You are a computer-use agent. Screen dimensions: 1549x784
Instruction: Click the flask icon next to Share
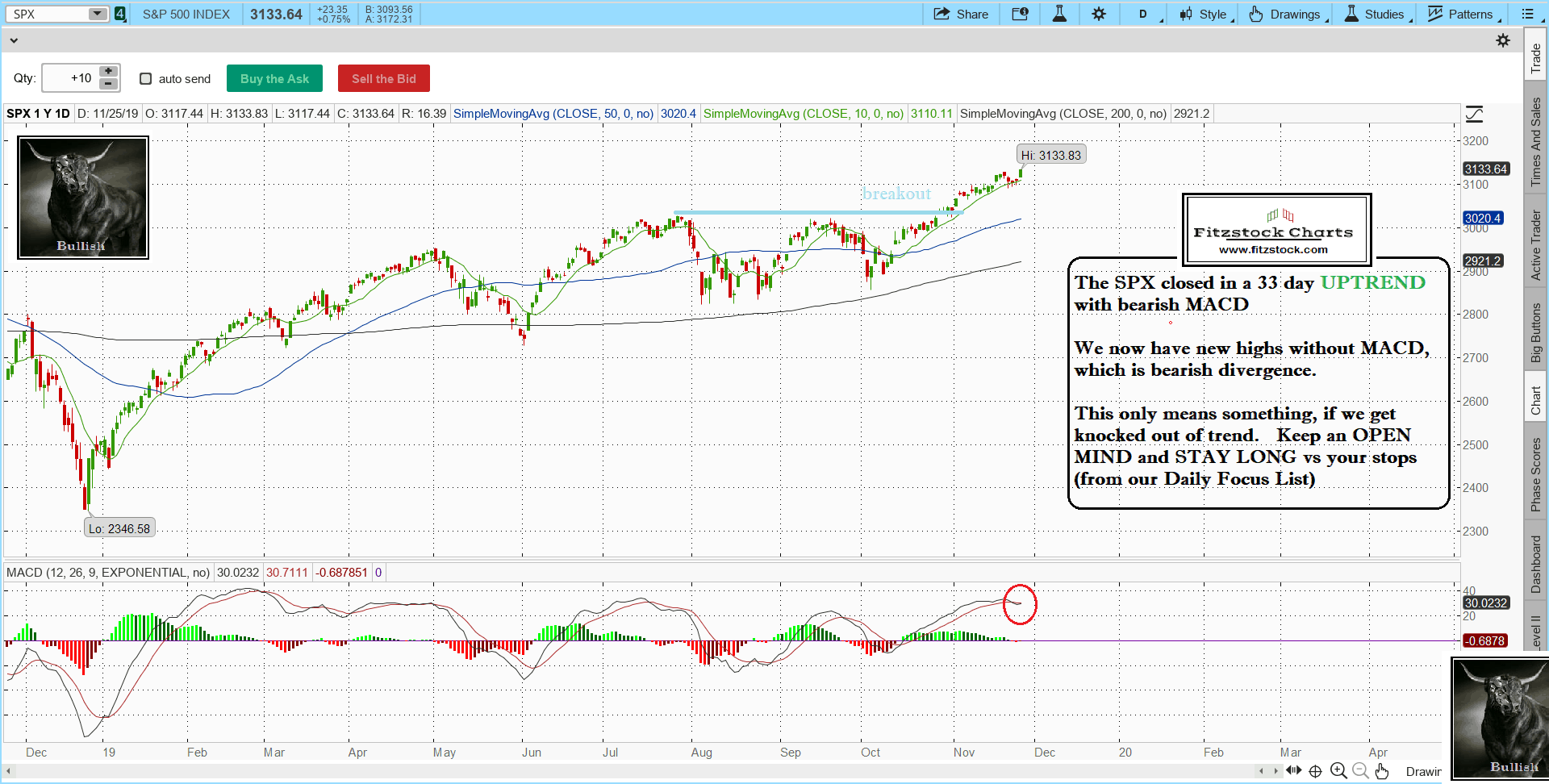pyautogui.click(x=1059, y=14)
